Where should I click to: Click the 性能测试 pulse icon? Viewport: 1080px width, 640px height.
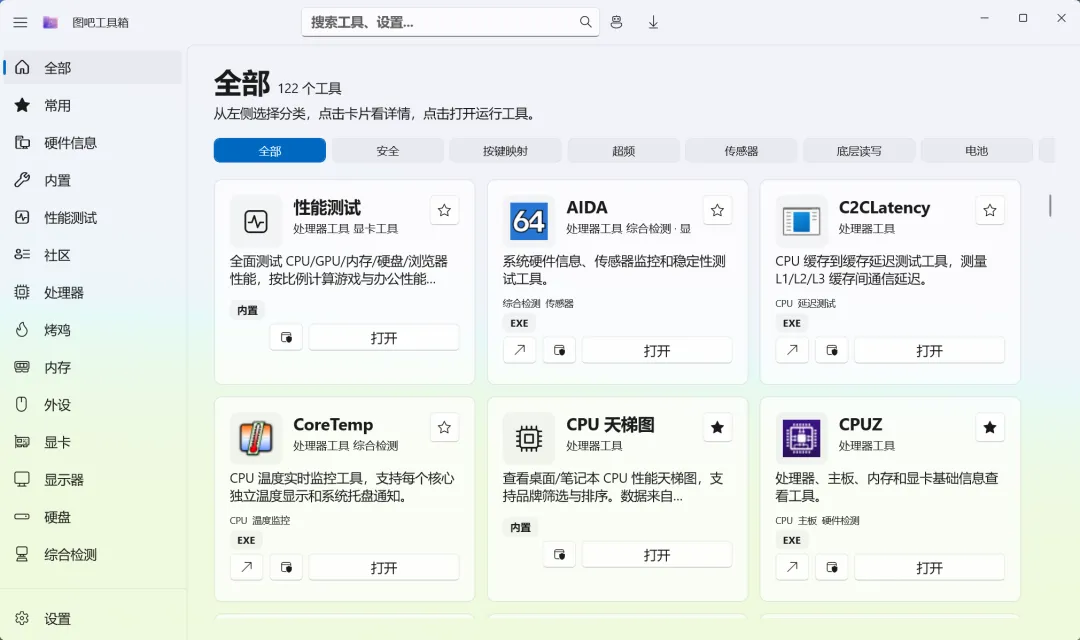256,221
